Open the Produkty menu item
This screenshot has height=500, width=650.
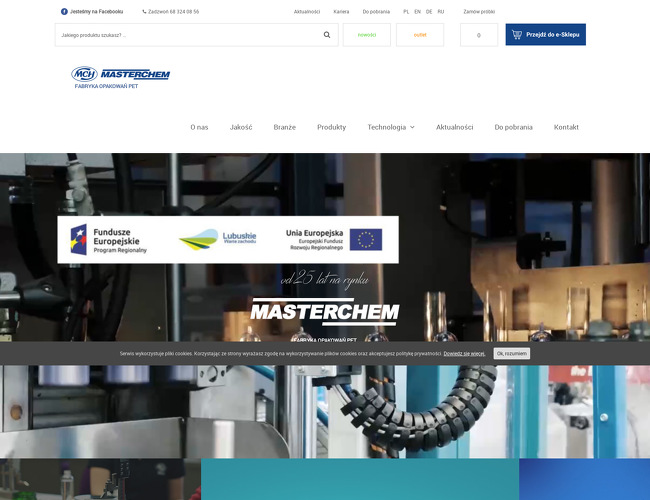332,127
